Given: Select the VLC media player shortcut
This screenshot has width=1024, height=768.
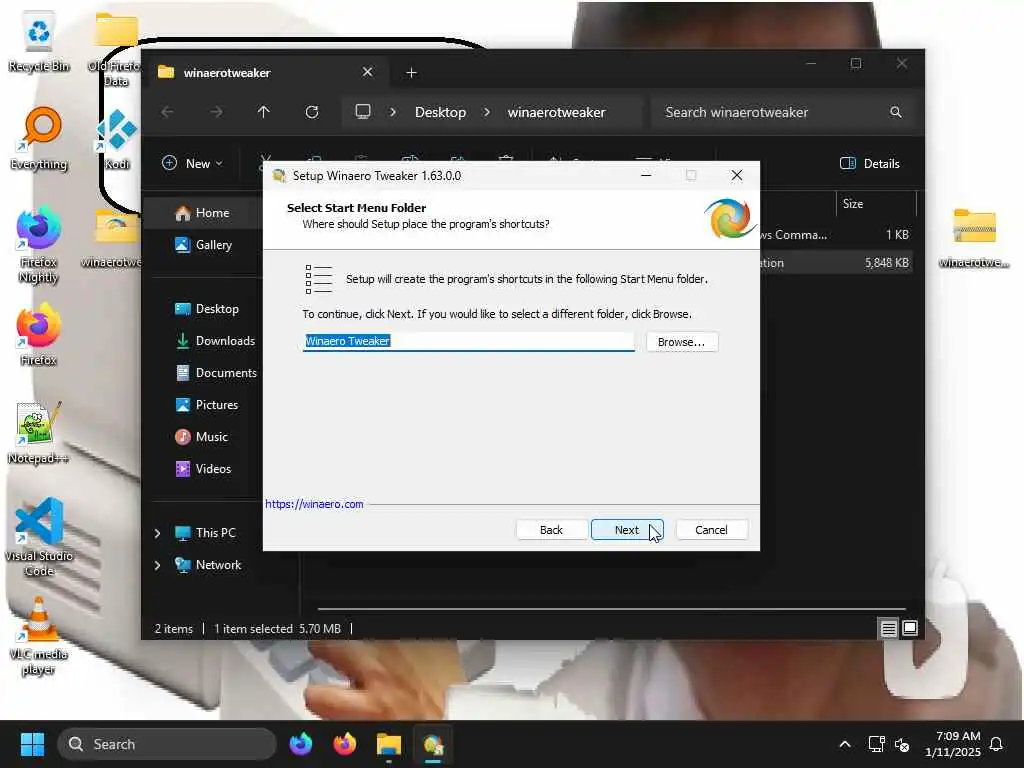Looking at the screenshot, I should [39, 636].
